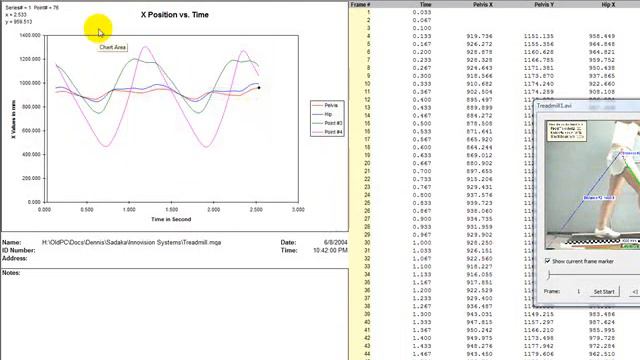Viewport: 640px width, 360px height.
Task: Click the file path next to Name
Action: 131,242
